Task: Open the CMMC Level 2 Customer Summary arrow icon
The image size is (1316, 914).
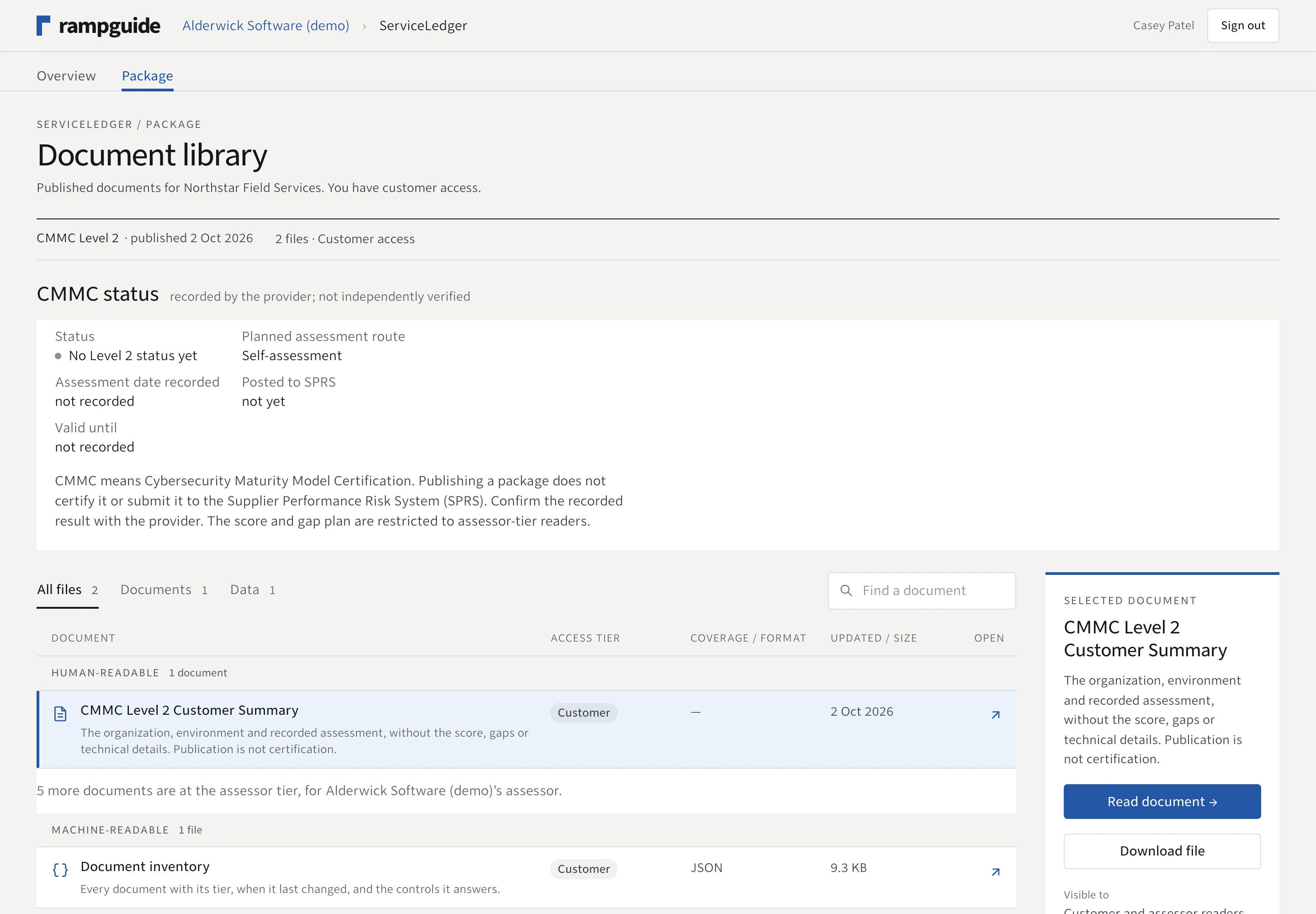Action: click(995, 715)
